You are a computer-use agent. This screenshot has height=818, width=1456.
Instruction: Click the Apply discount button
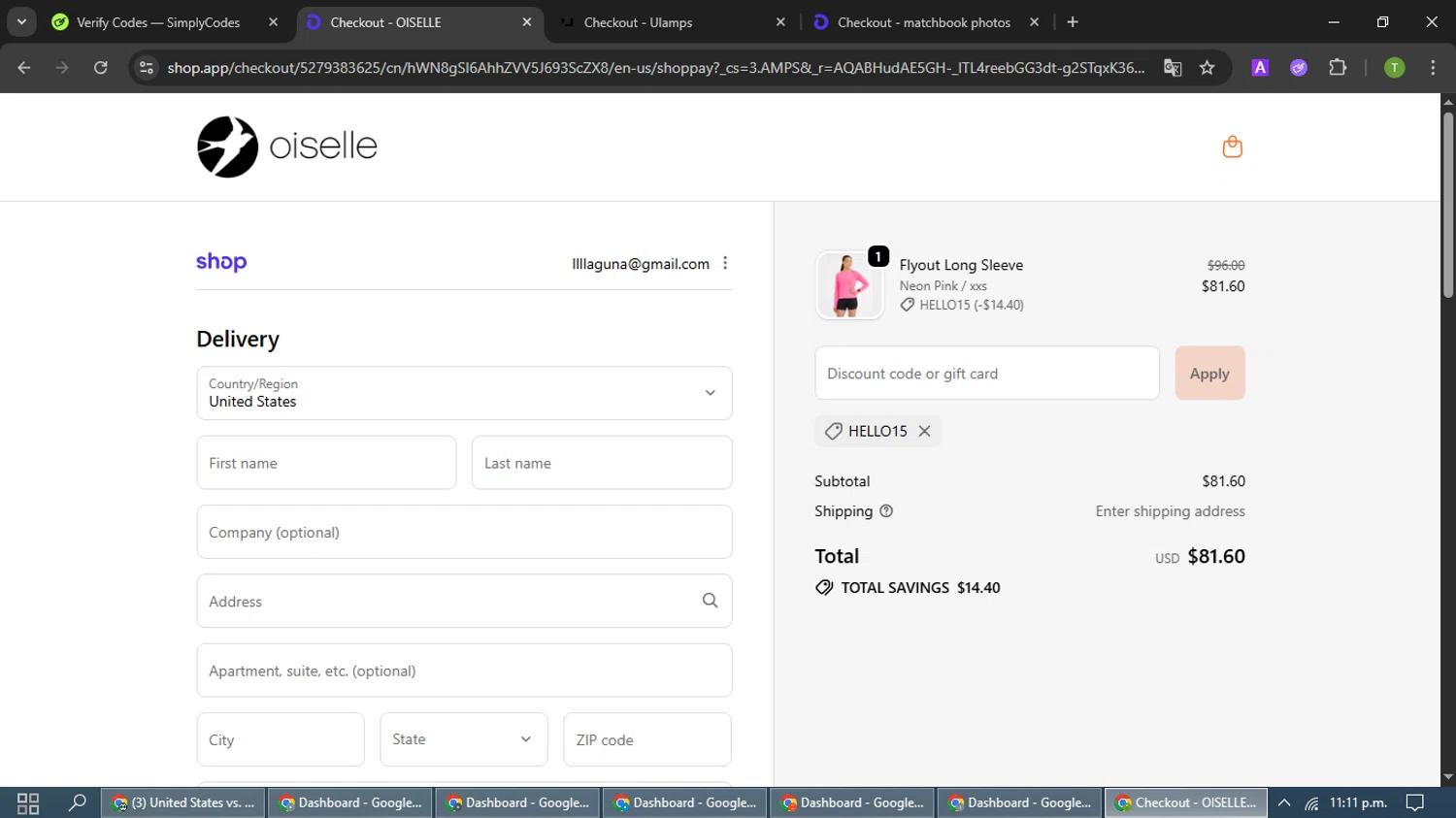pos(1209,373)
